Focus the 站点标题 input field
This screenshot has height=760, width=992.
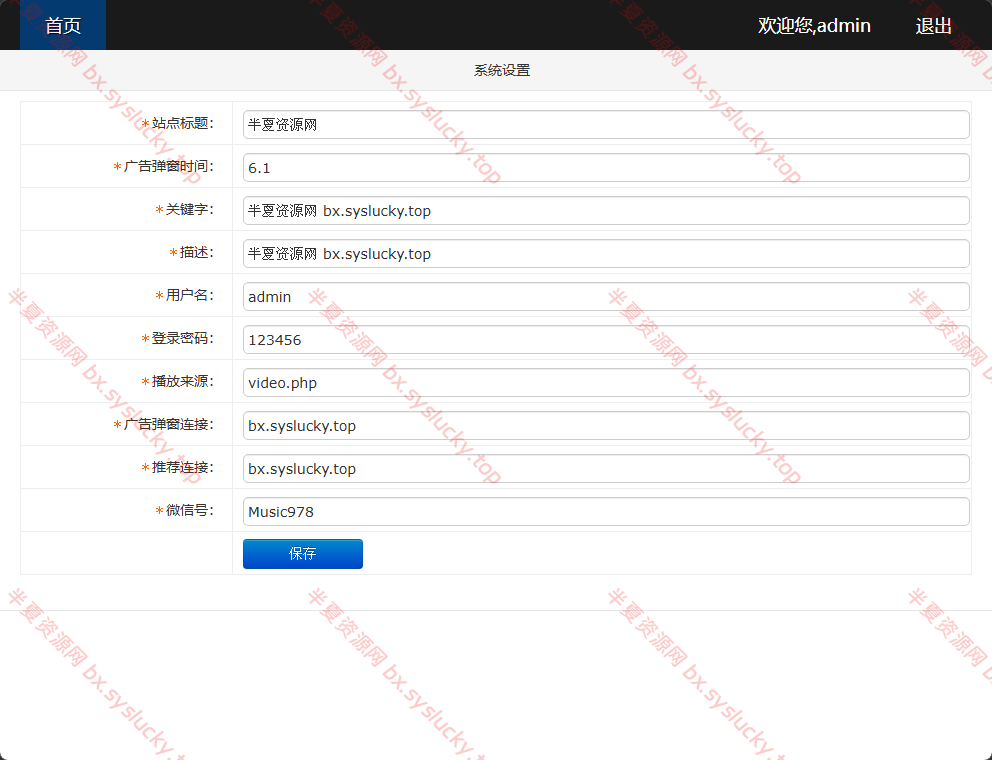coord(606,125)
